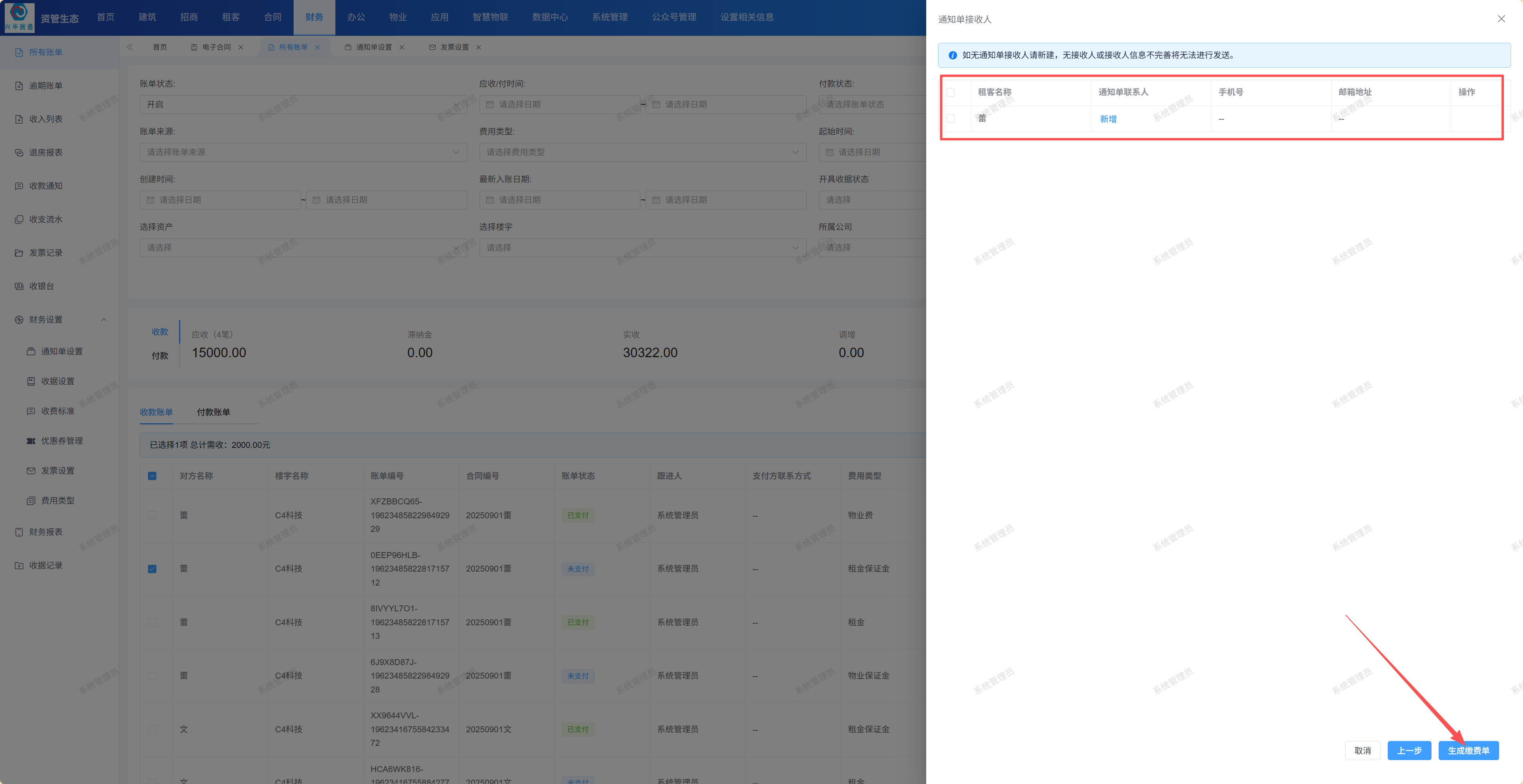The height and width of the screenshot is (784, 1523).
Task: Open 收银台 from the sidebar icon
Action: (19, 286)
